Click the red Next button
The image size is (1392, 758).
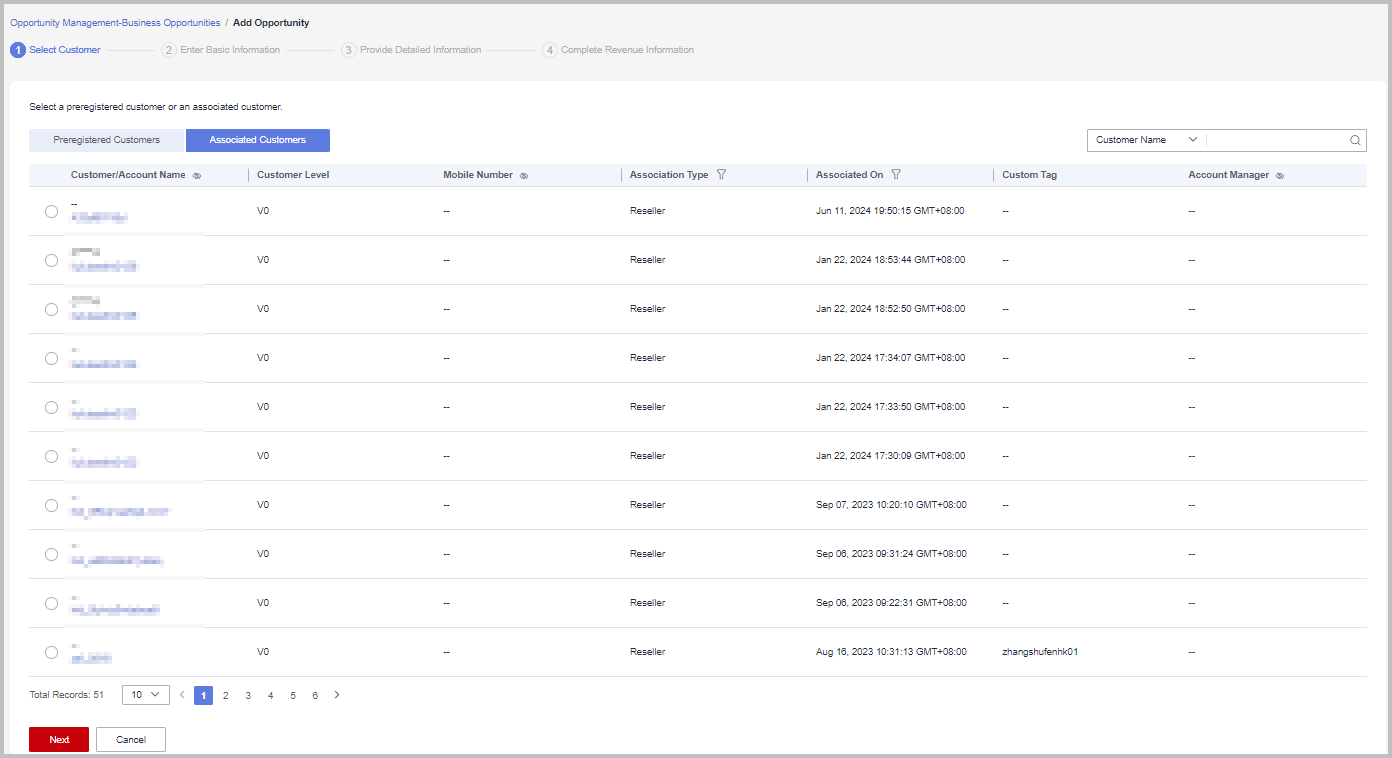coord(59,740)
